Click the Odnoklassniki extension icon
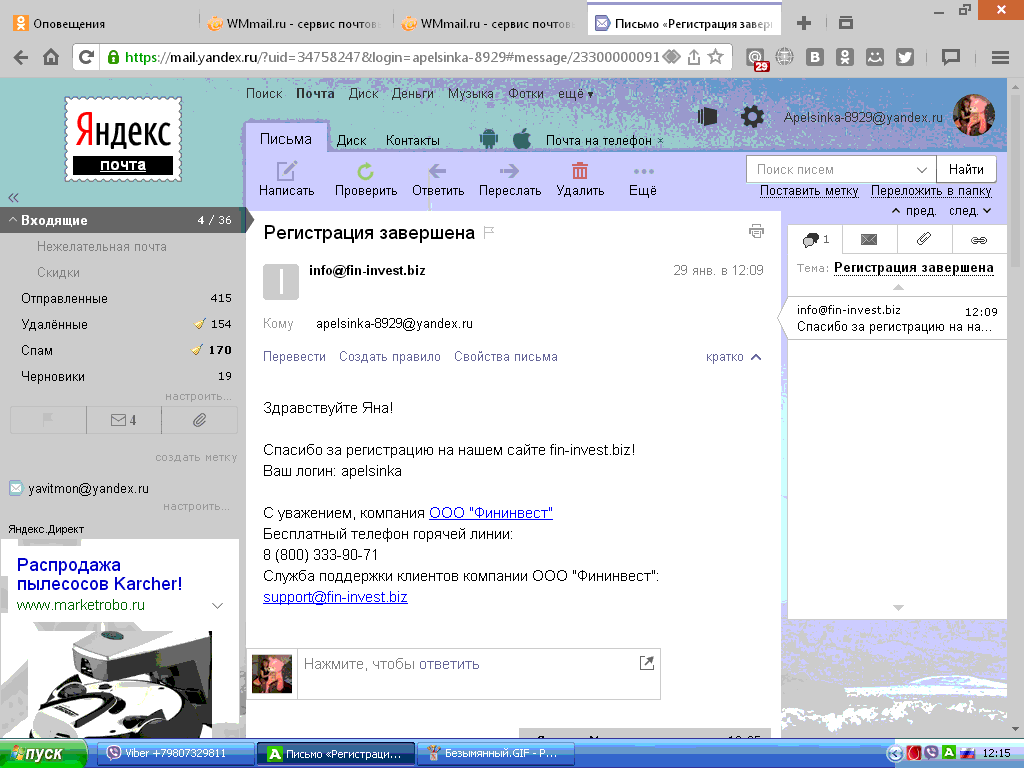The height and width of the screenshot is (768, 1024). point(844,57)
